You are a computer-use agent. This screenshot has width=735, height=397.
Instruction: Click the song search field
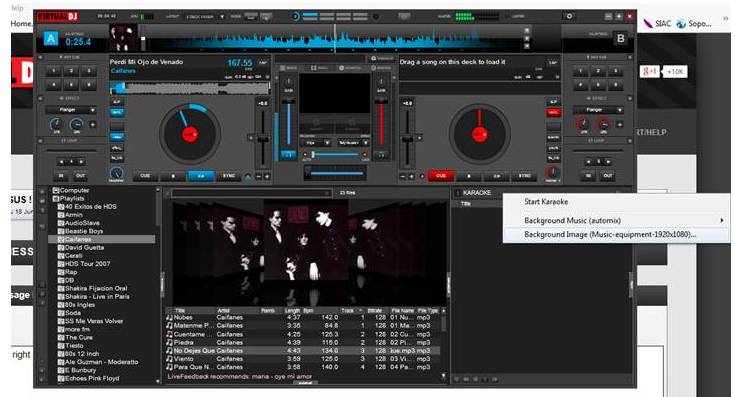coord(251,193)
